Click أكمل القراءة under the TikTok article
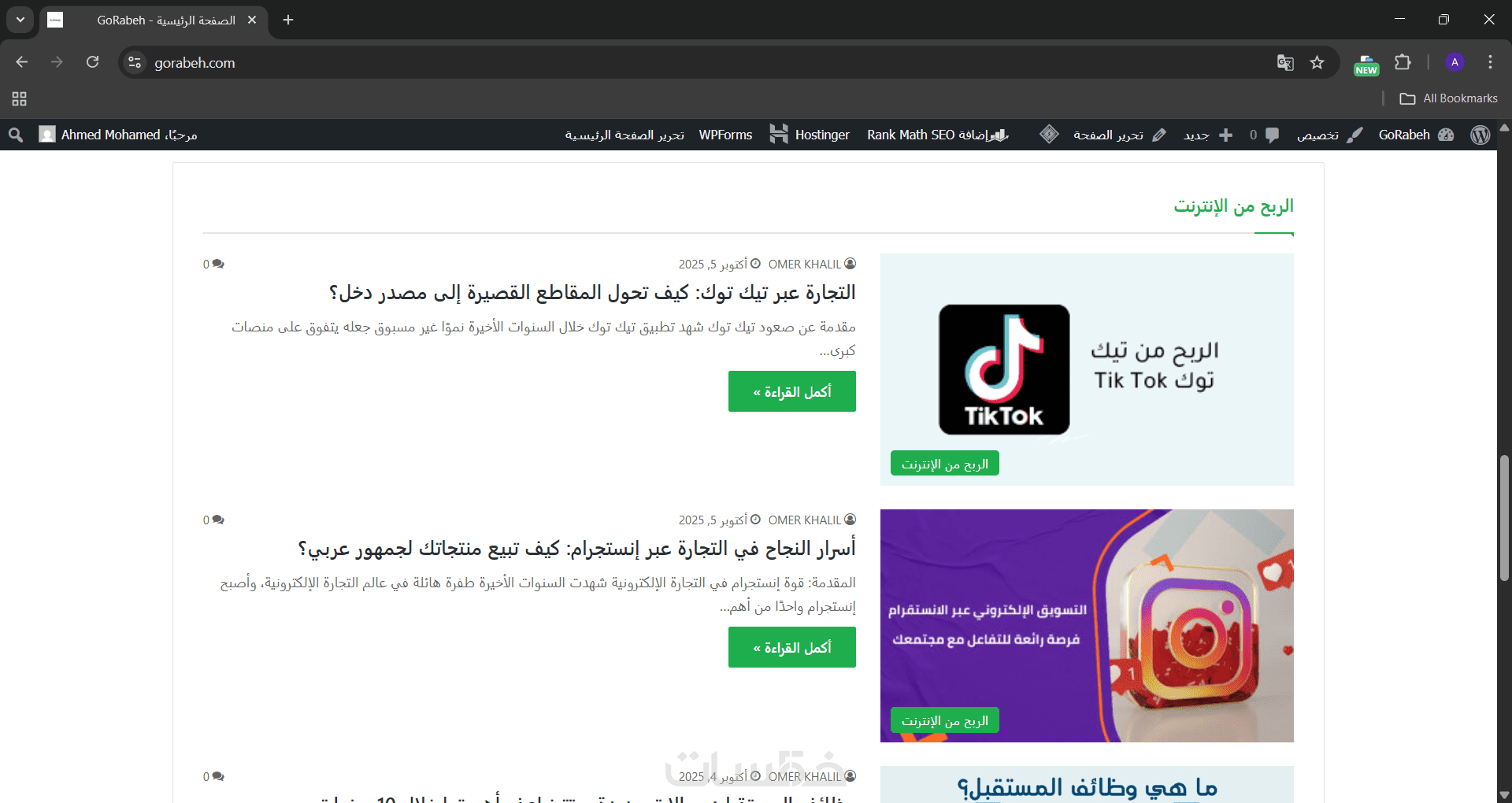The height and width of the screenshot is (803, 1512). click(792, 391)
